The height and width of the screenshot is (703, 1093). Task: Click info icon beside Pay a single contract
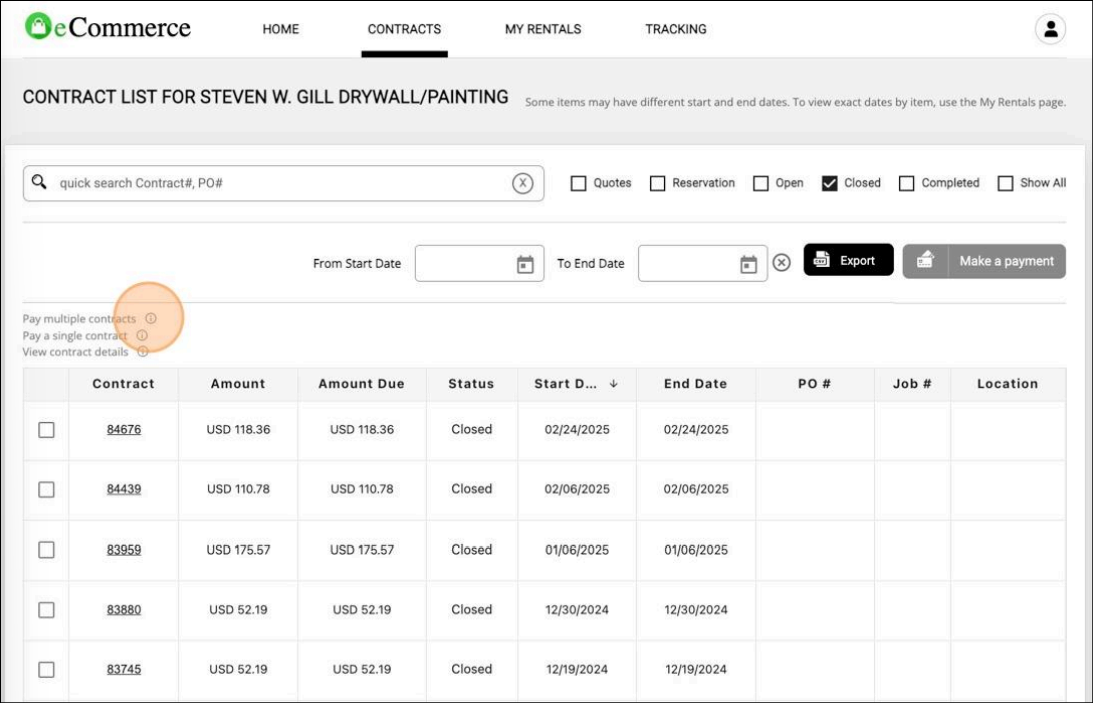(x=142, y=336)
